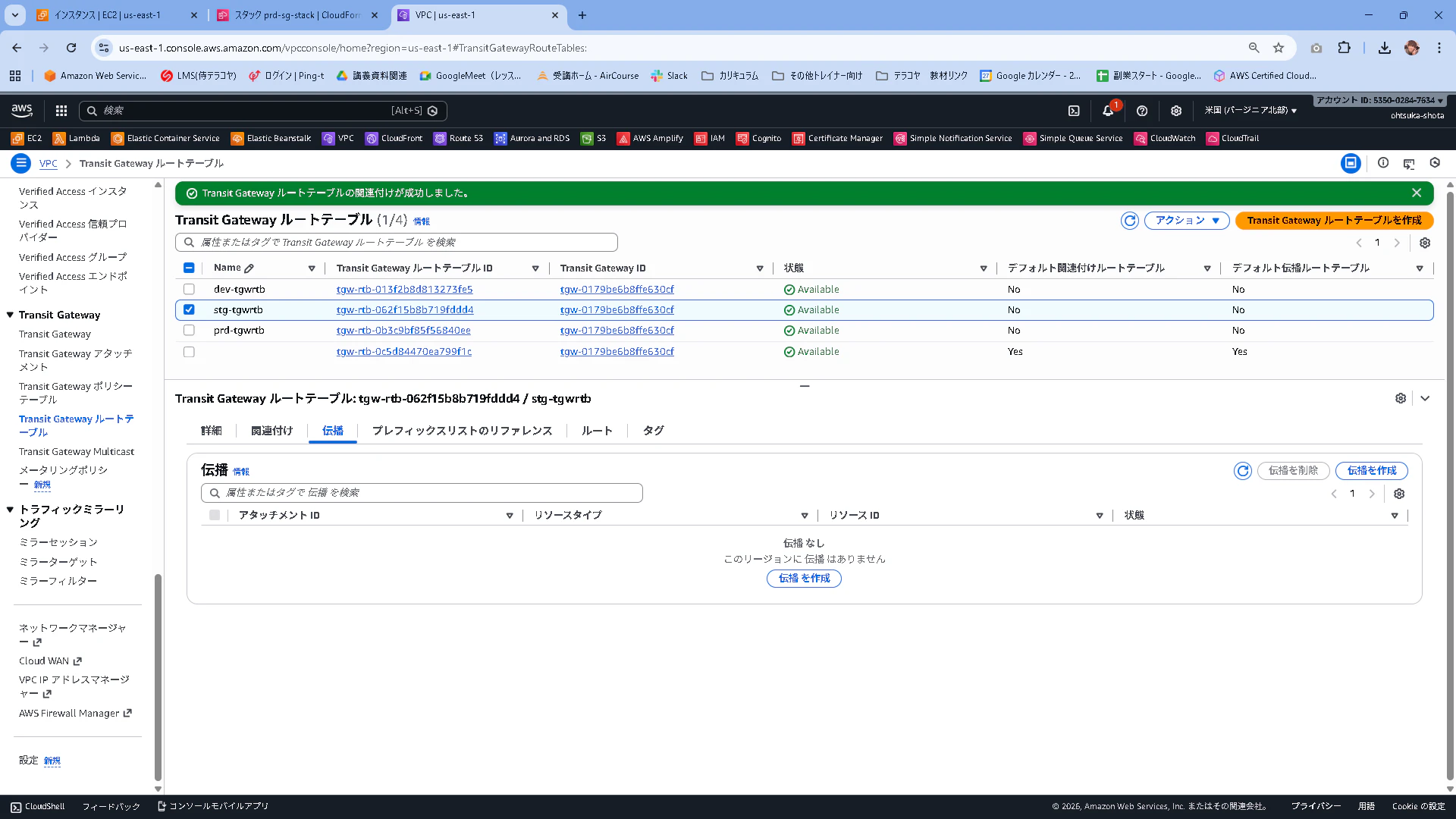Screen dimensions: 1456x819
Task: Collapse the Transit Gateway sidebar section
Action: pyautogui.click(x=10, y=315)
